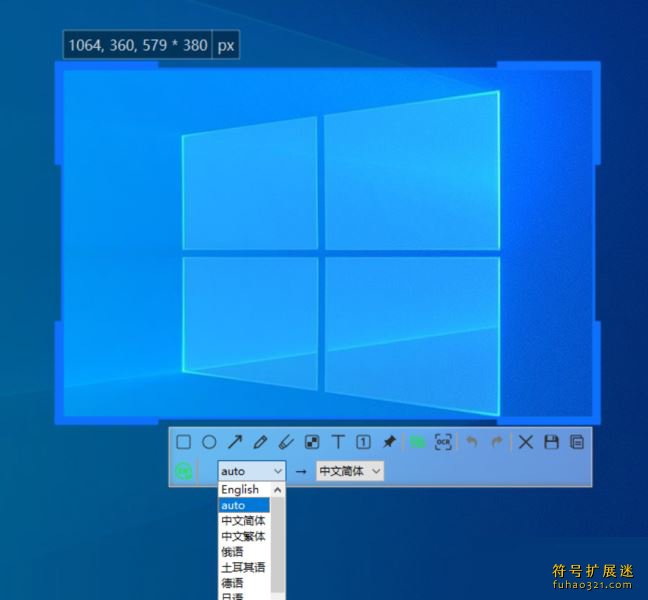The image size is (648, 600).
Task: Select the highlighter marker tool
Action: pyautogui.click(x=286, y=442)
